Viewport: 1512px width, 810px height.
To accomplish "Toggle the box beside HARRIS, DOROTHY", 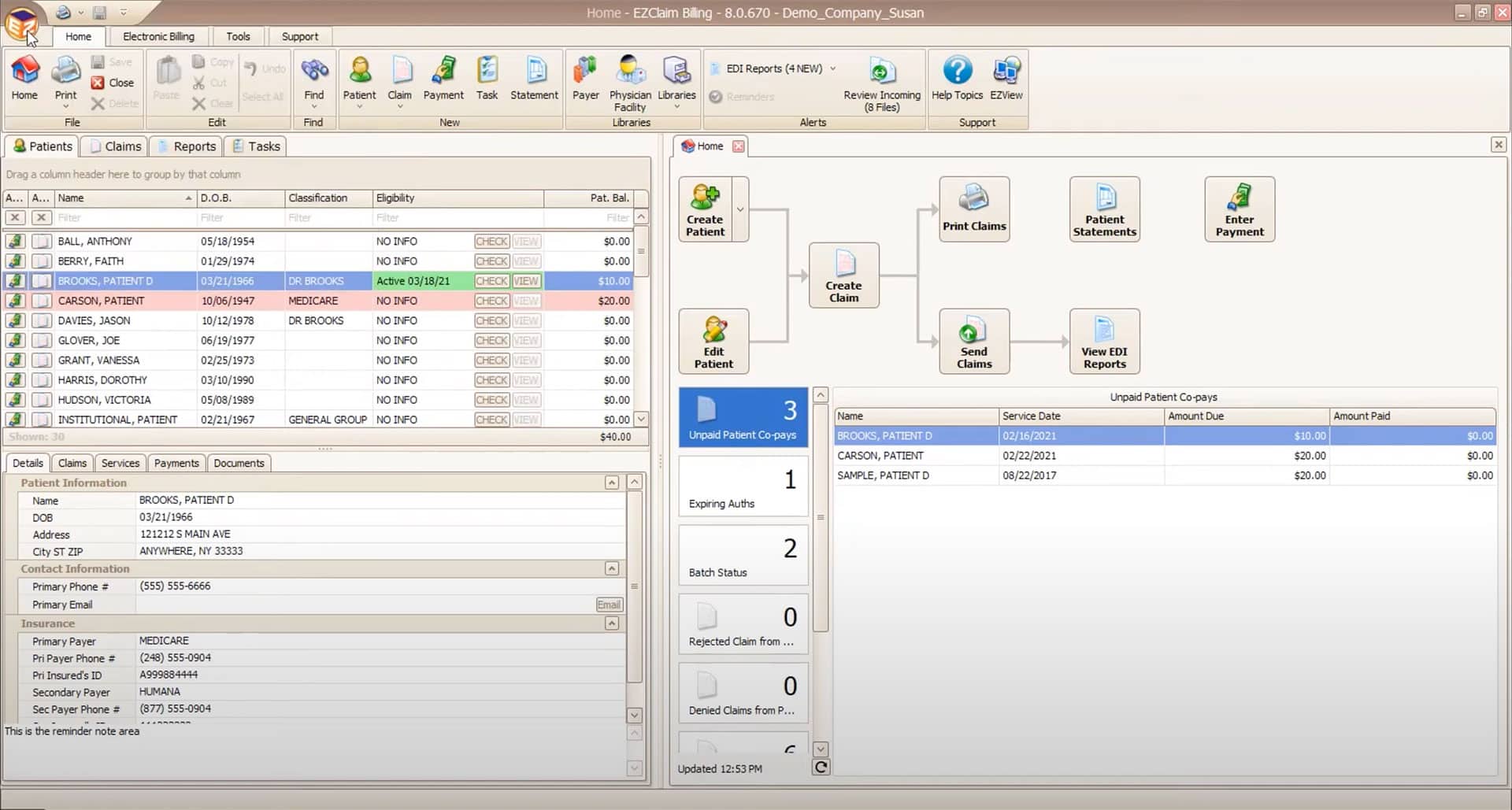I will point(42,380).
